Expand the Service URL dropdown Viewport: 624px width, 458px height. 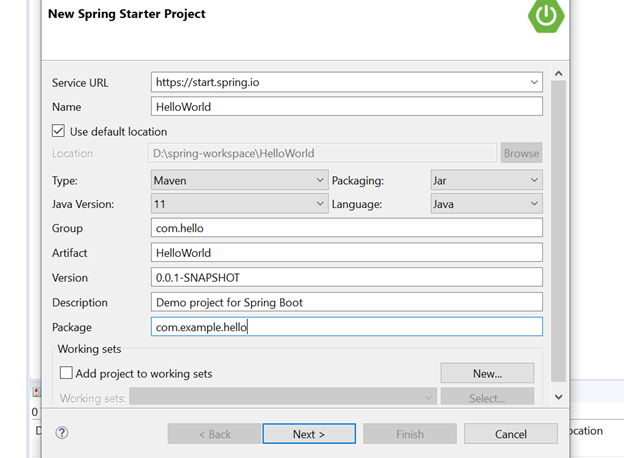(535, 82)
